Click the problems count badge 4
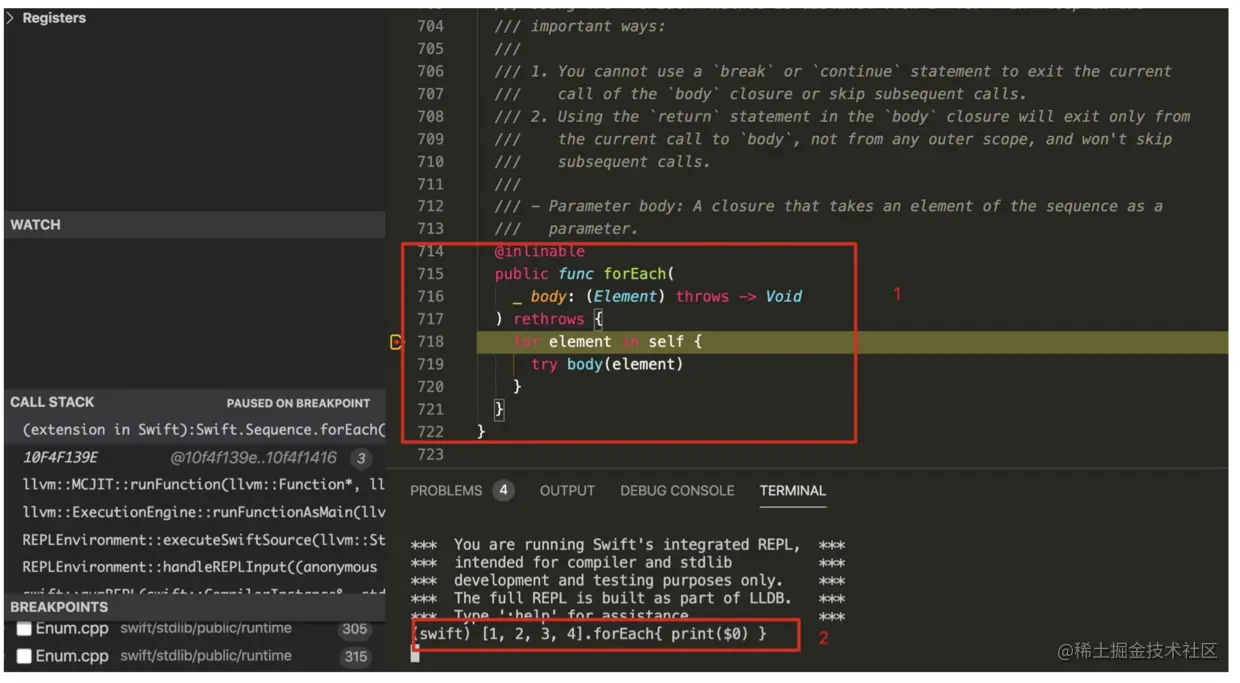The width and height of the screenshot is (1240, 683). coord(504,491)
